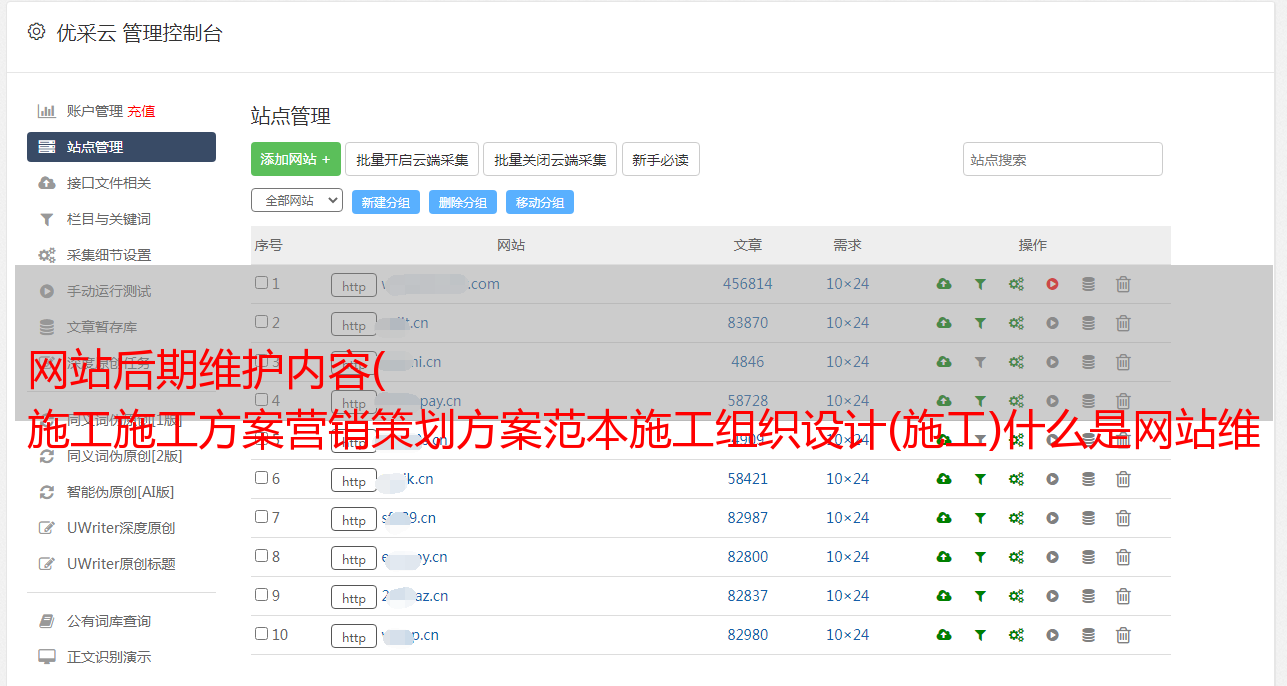This screenshot has height=686, width=1287.
Task: Open 正文识别演示 in the sidebar
Action: (x=109, y=657)
